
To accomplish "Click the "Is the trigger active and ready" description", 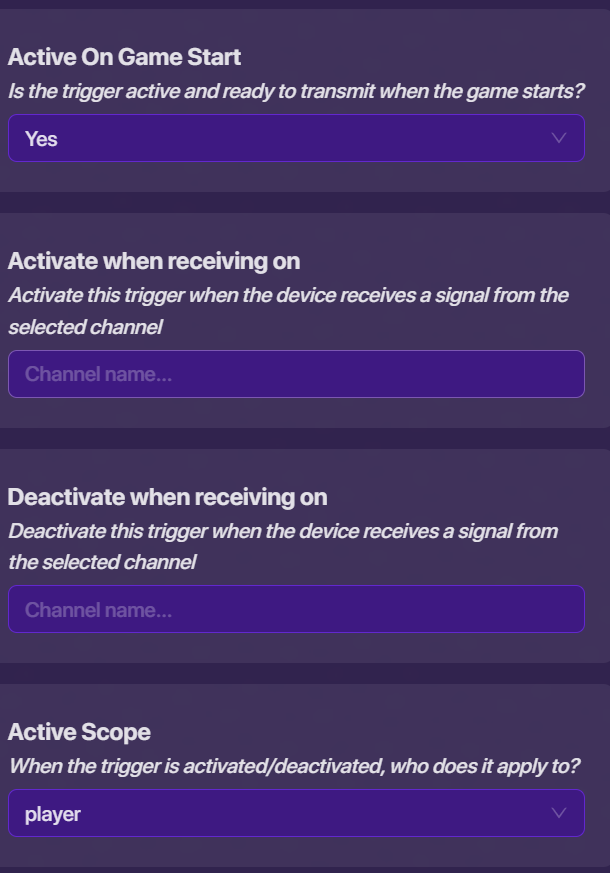I will pyautogui.click(x=296, y=91).
